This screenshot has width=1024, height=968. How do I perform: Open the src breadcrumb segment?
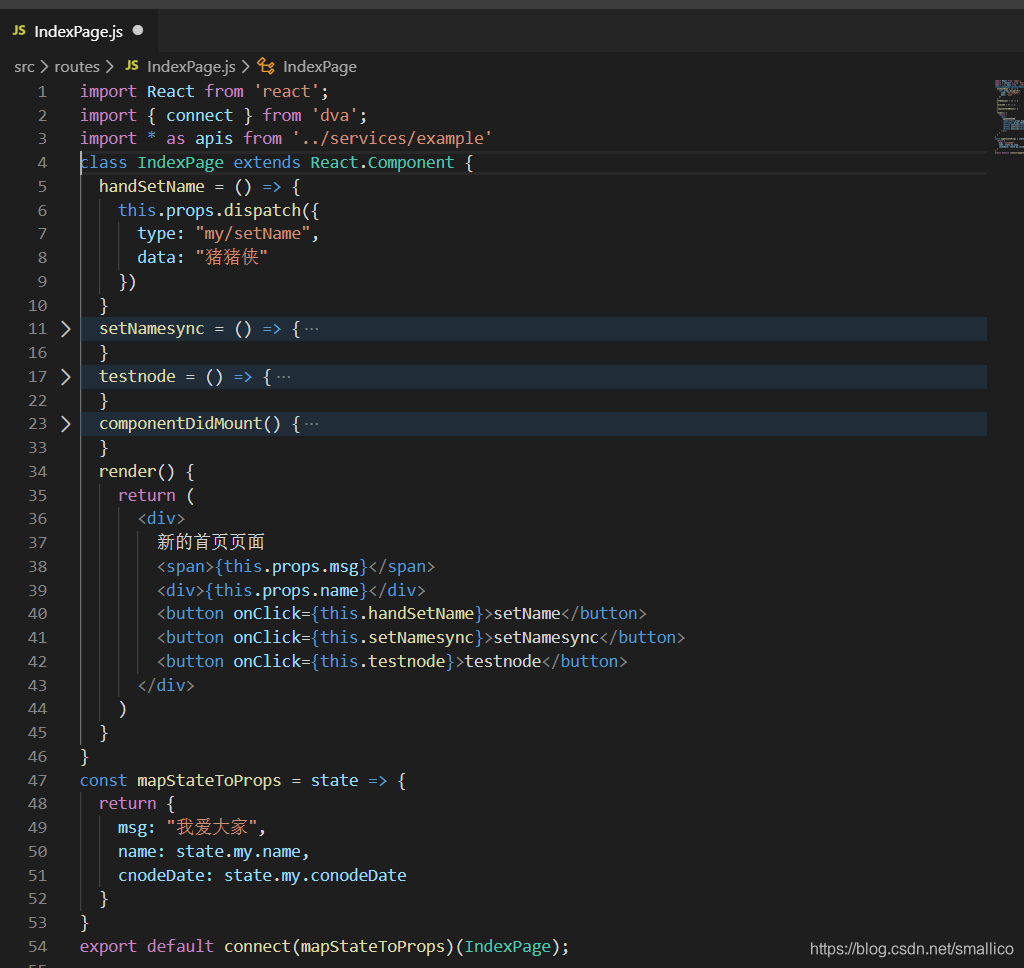pos(24,67)
